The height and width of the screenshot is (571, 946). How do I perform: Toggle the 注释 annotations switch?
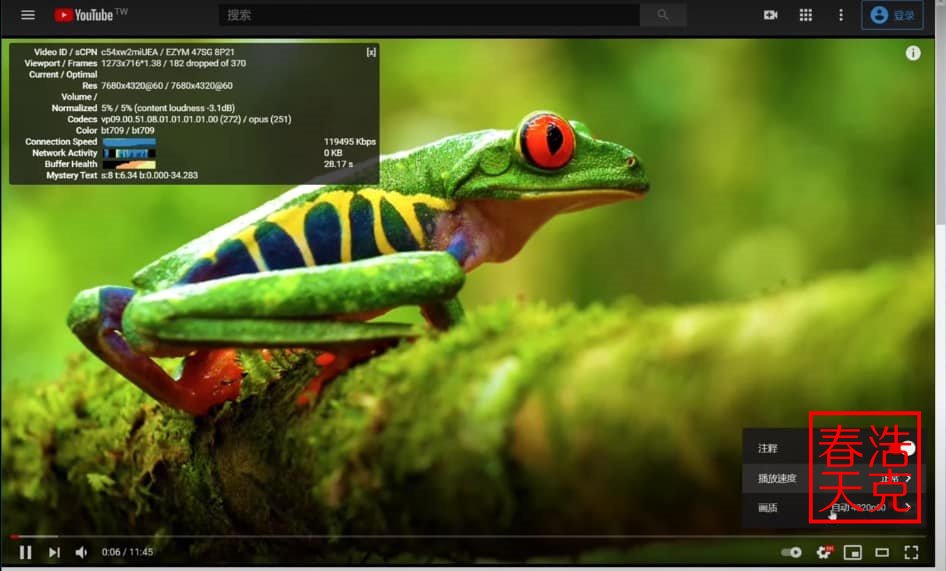(904, 449)
